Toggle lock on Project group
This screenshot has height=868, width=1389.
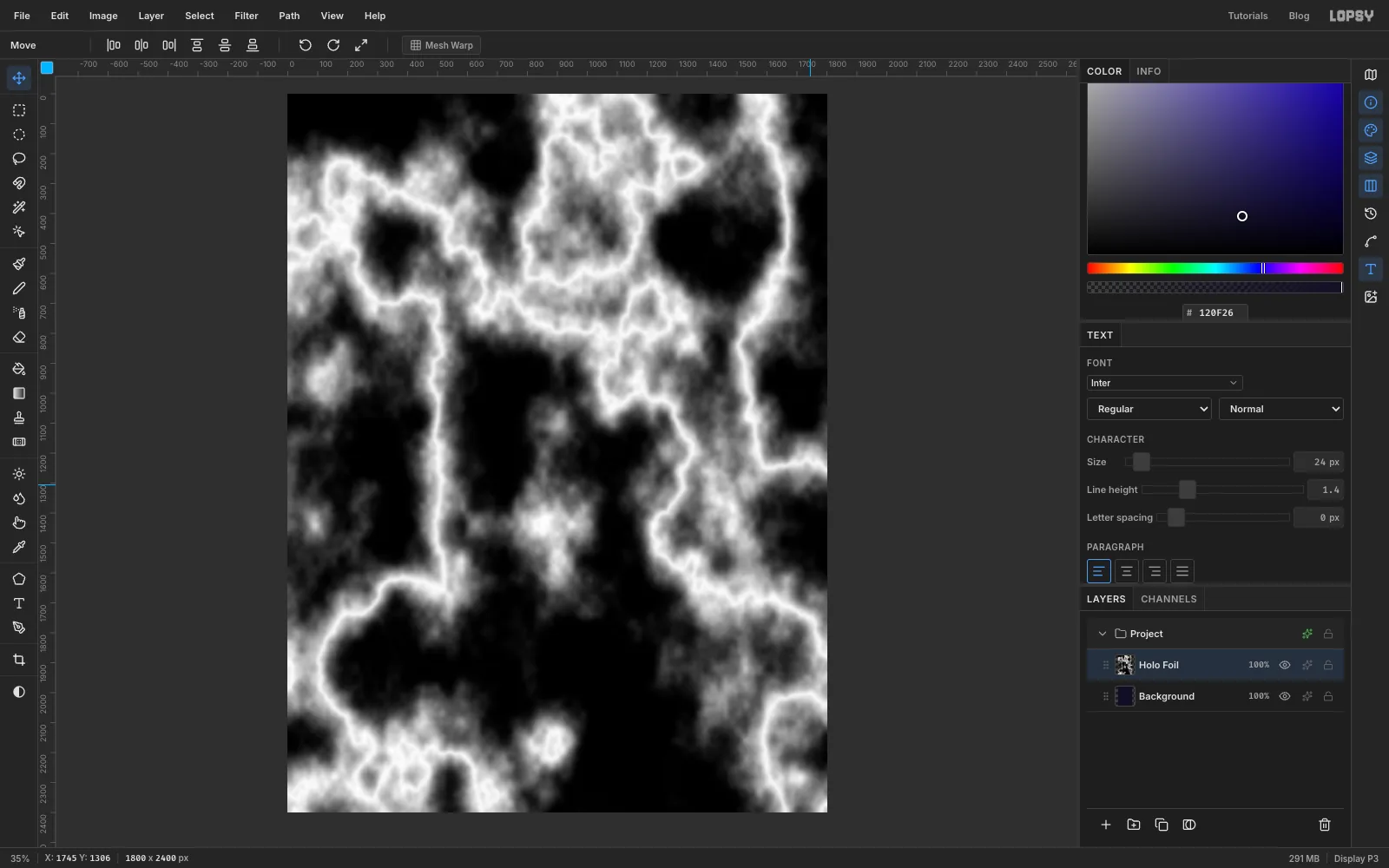point(1328,634)
